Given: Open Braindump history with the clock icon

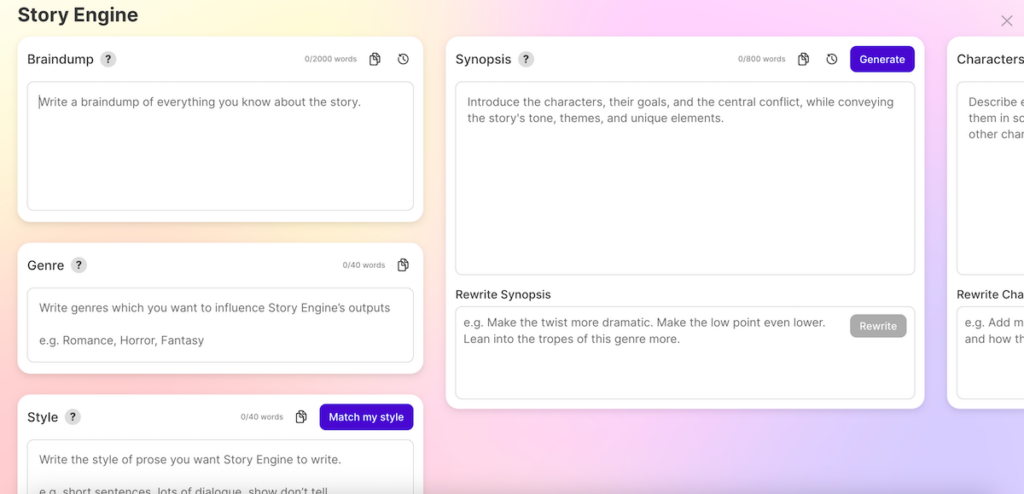Looking at the screenshot, I should (x=404, y=59).
